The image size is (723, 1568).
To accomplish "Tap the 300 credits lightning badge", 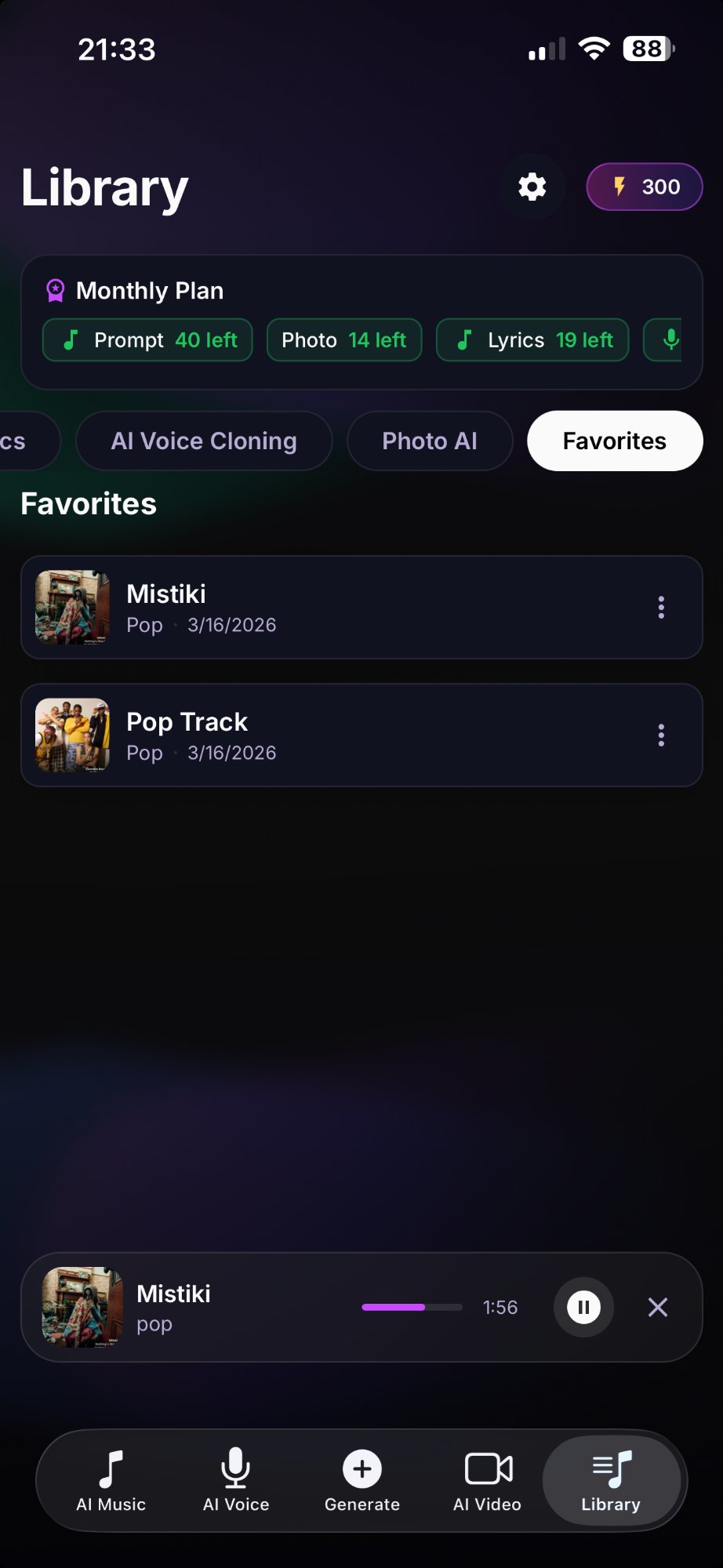I will pos(645,187).
